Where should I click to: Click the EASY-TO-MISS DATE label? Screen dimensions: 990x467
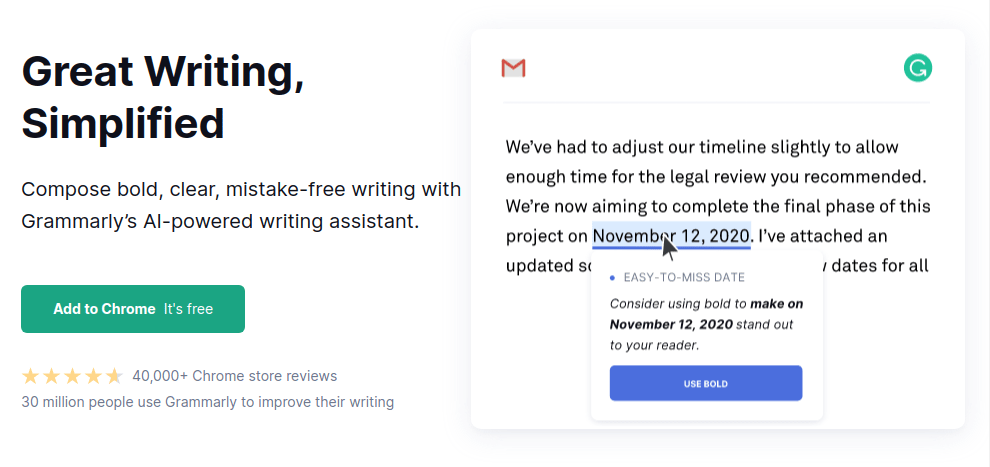(684, 278)
